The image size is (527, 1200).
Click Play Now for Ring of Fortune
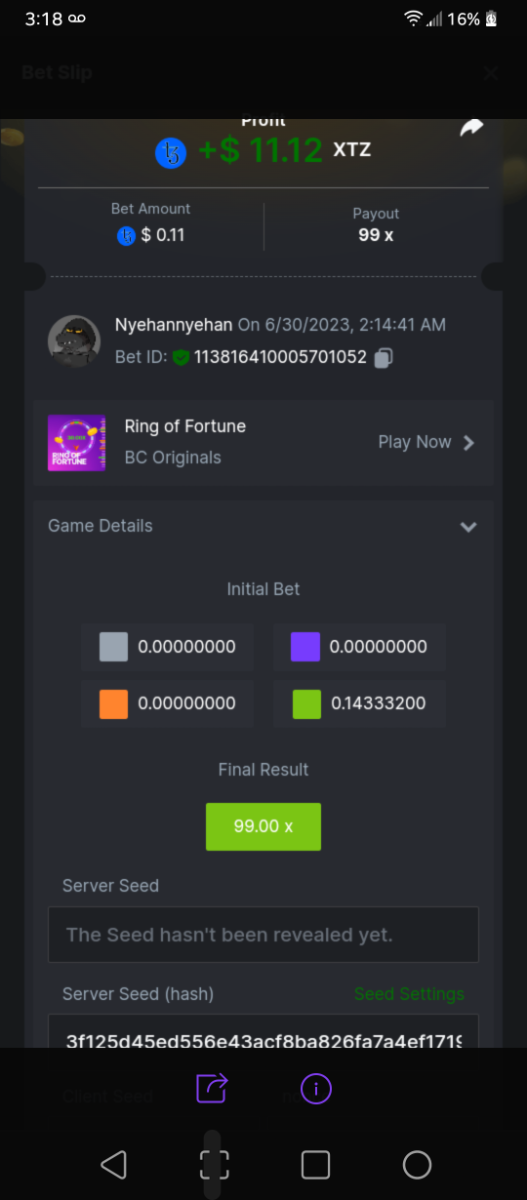414,442
